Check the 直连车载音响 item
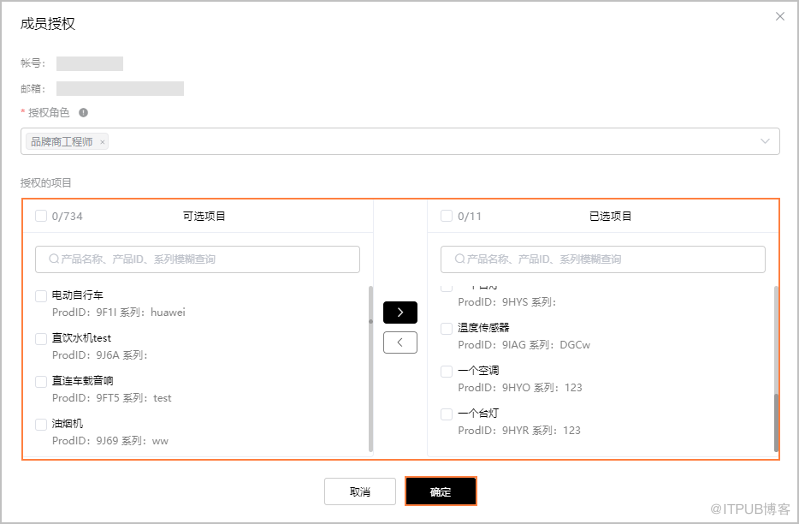This screenshot has height=524, width=800. [41, 381]
